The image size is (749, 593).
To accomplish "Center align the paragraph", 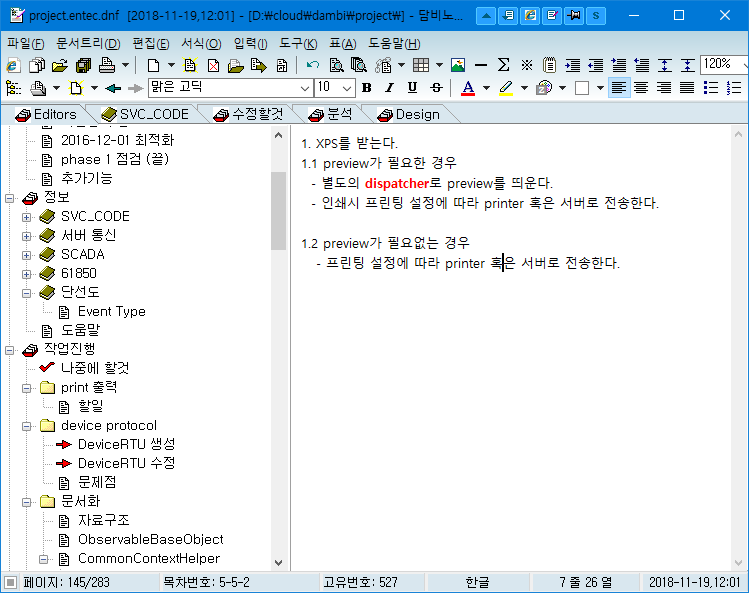I will pyautogui.click(x=641, y=88).
